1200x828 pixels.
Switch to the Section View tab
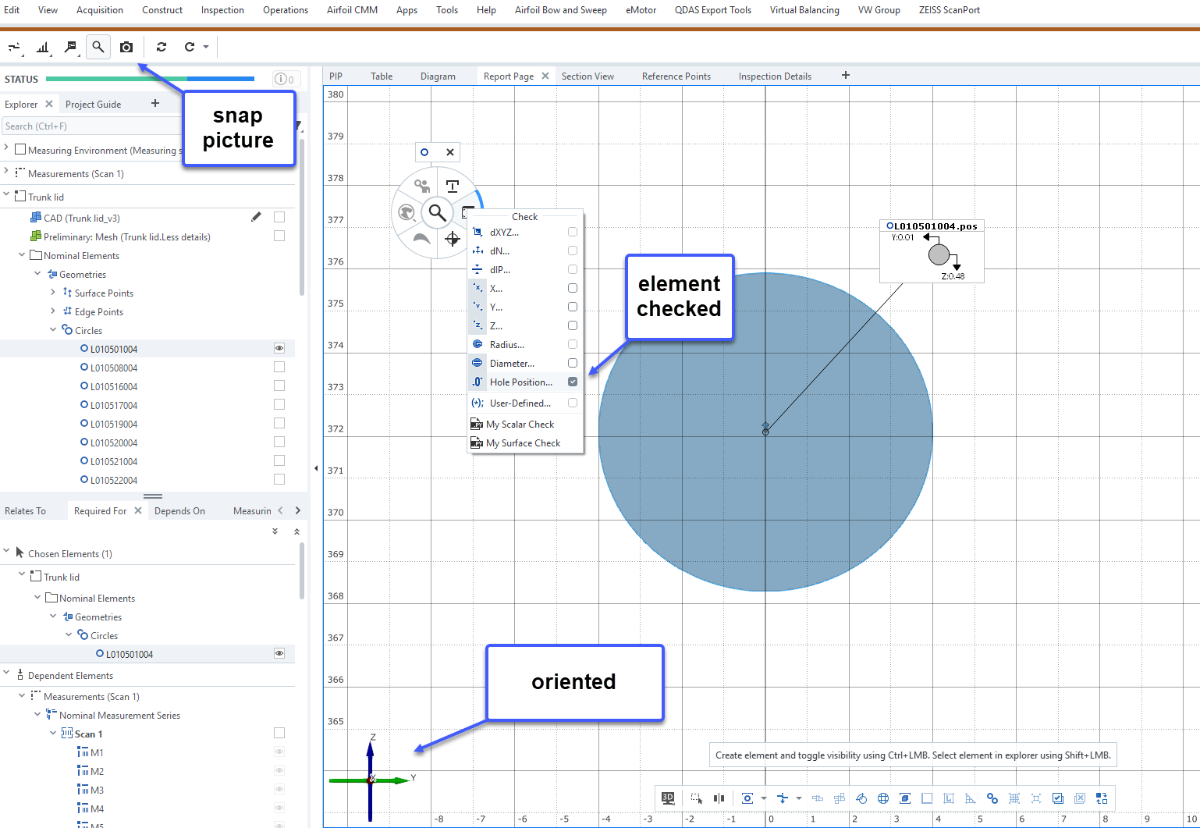pyautogui.click(x=587, y=76)
